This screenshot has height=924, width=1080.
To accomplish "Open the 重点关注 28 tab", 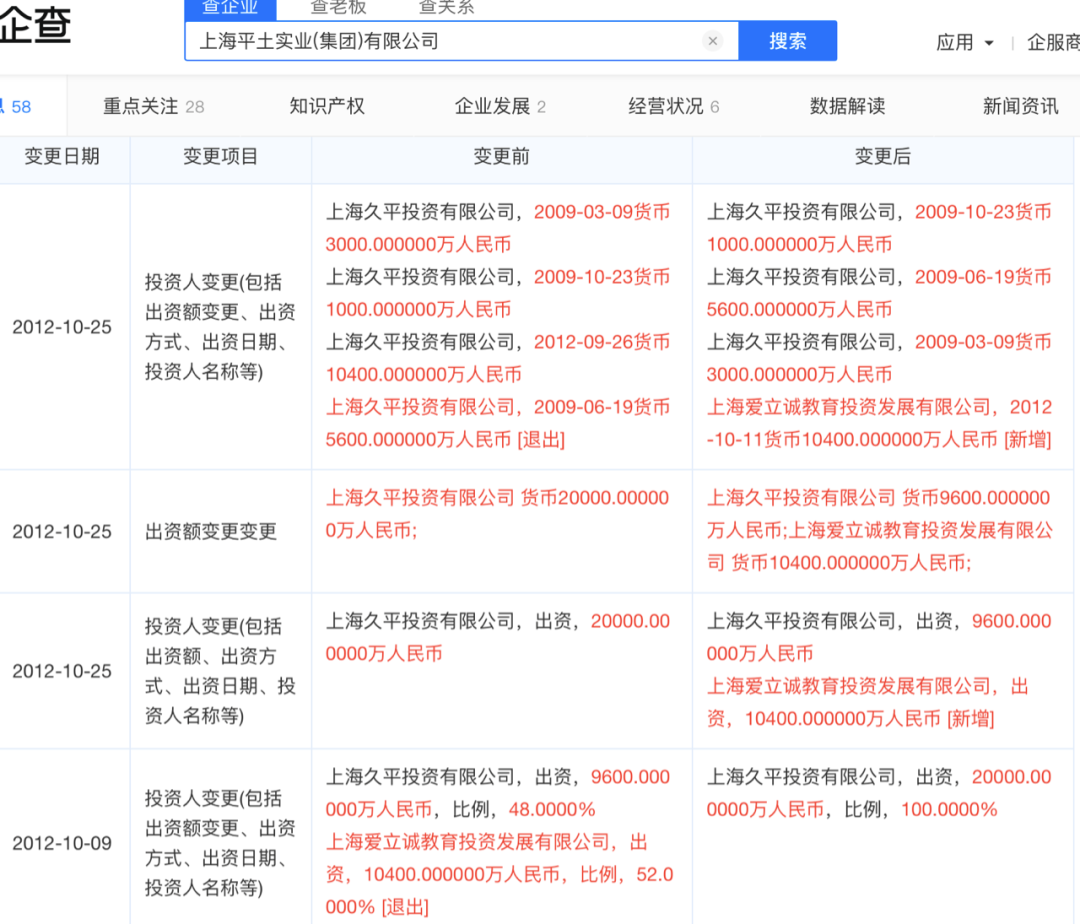I will click(154, 106).
